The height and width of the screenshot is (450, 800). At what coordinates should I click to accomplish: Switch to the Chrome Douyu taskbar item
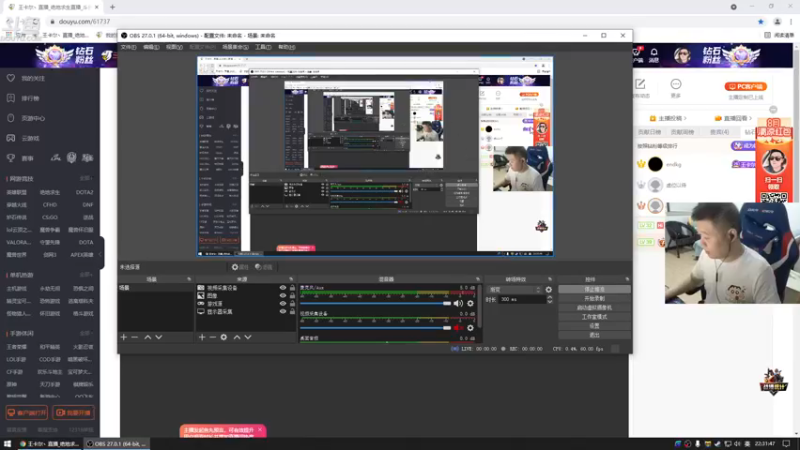click(49, 444)
